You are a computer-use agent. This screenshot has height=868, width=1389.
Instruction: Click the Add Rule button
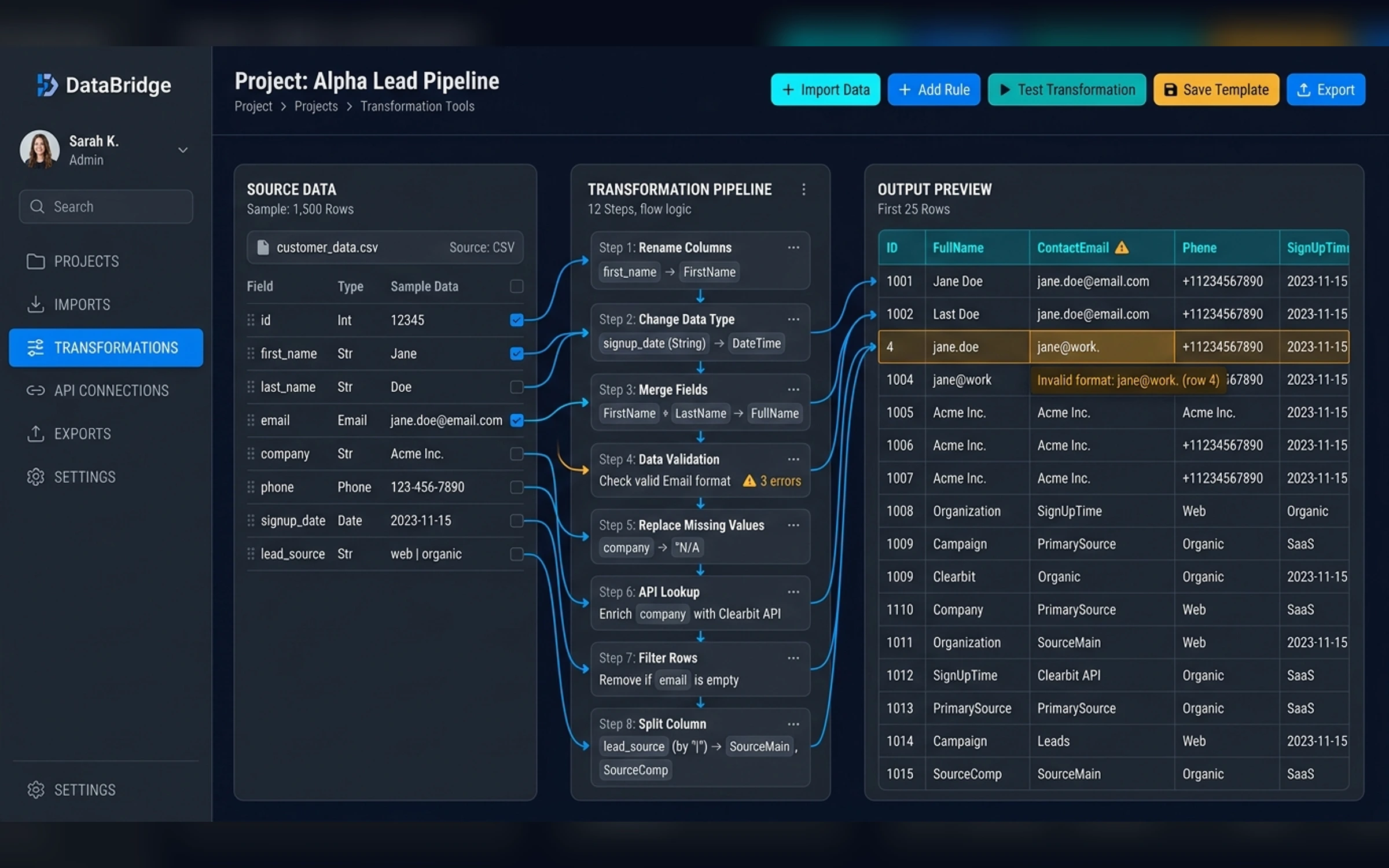click(934, 90)
